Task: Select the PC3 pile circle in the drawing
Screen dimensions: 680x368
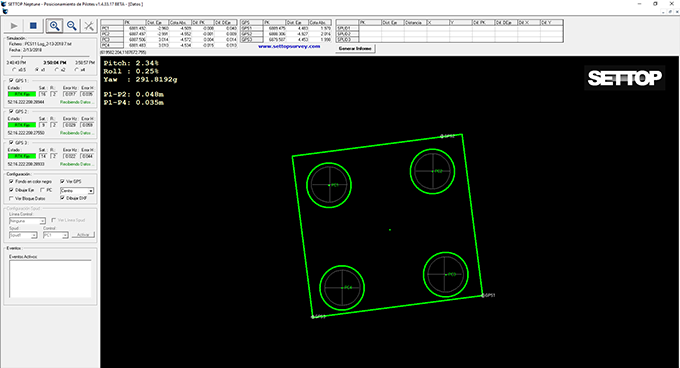Action: click(x=445, y=274)
